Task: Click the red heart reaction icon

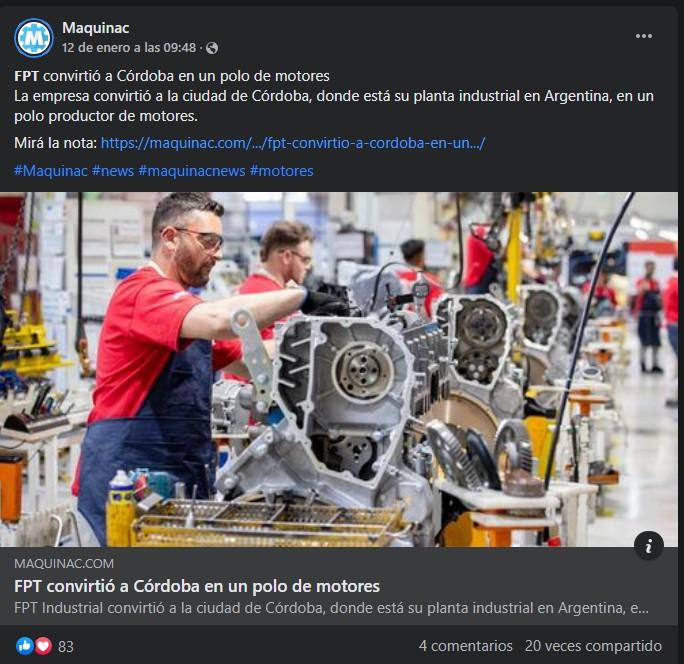Action: 43,646
